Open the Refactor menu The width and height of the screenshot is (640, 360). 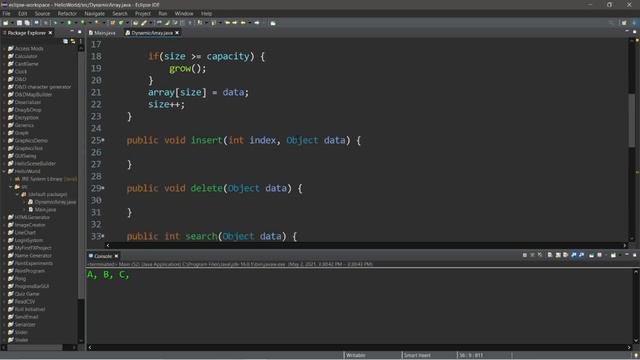tap(67, 13)
